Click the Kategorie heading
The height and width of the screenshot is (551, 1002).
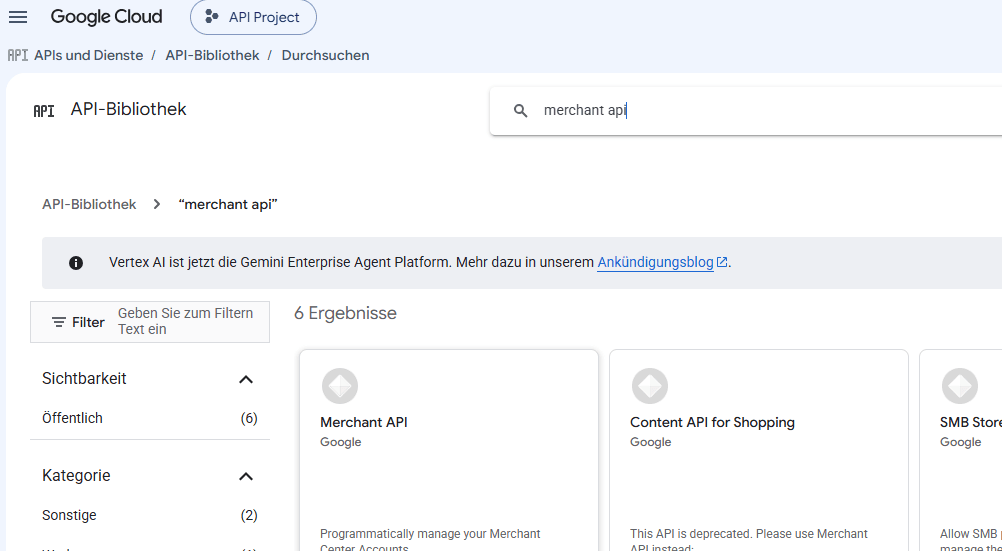point(76,476)
